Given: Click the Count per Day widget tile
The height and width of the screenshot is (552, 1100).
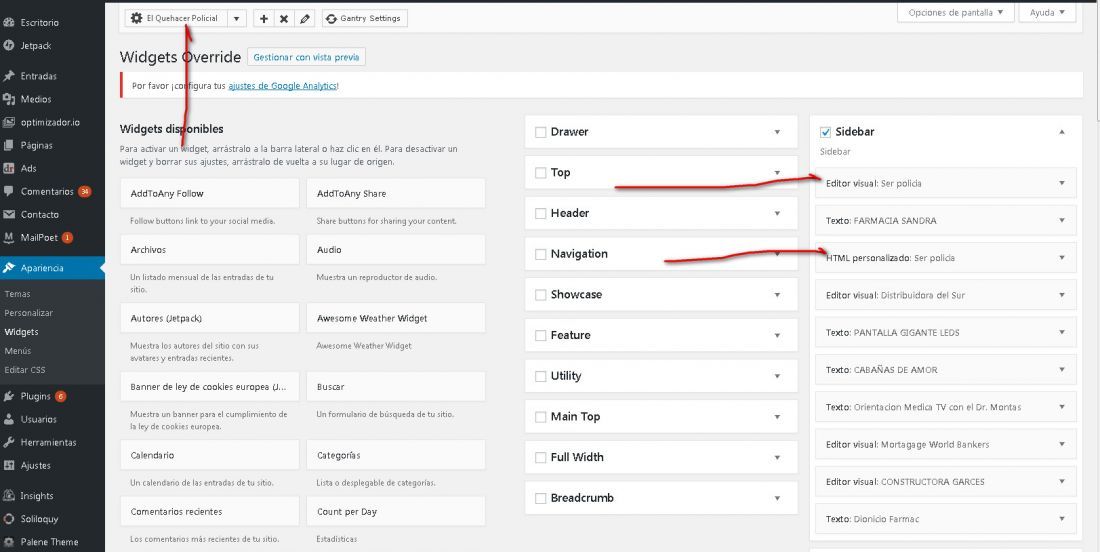Looking at the screenshot, I should [x=396, y=512].
